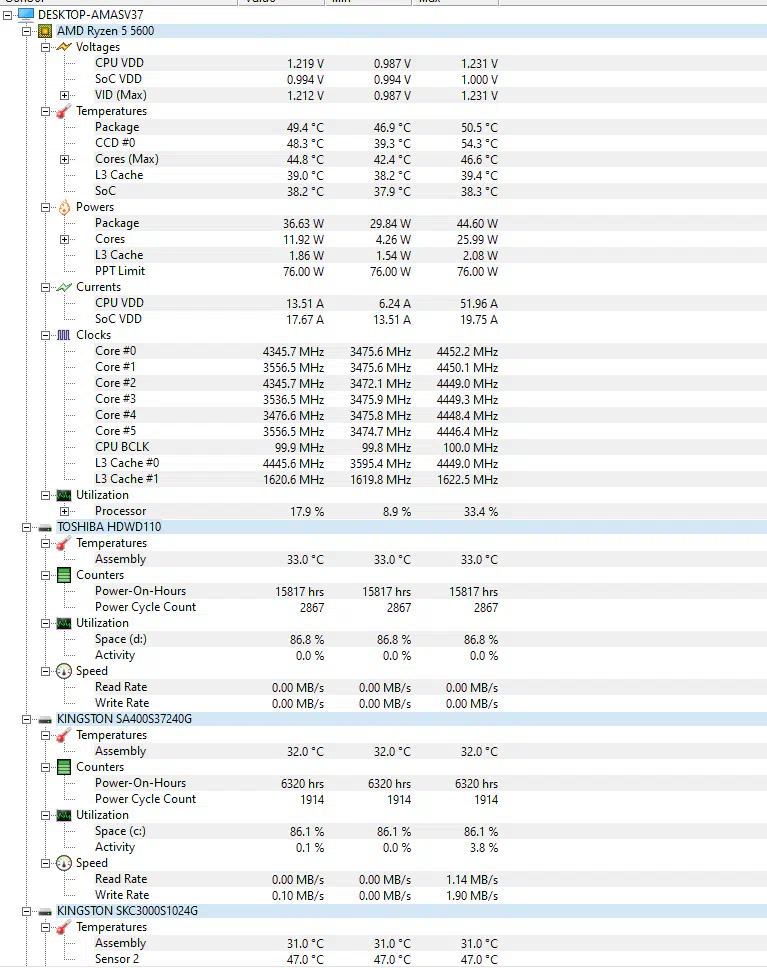Click the Clocks waveform icon

pyautogui.click(x=64, y=335)
